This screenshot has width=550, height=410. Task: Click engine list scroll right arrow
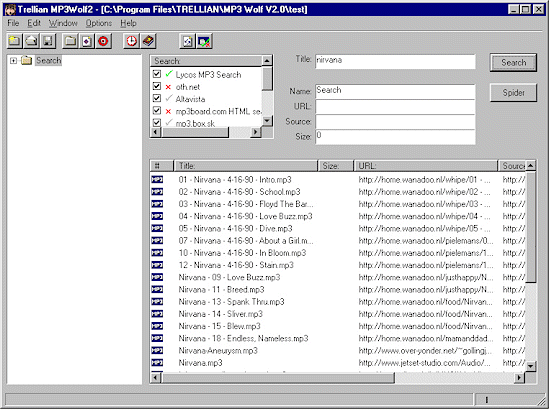pos(256,132)
